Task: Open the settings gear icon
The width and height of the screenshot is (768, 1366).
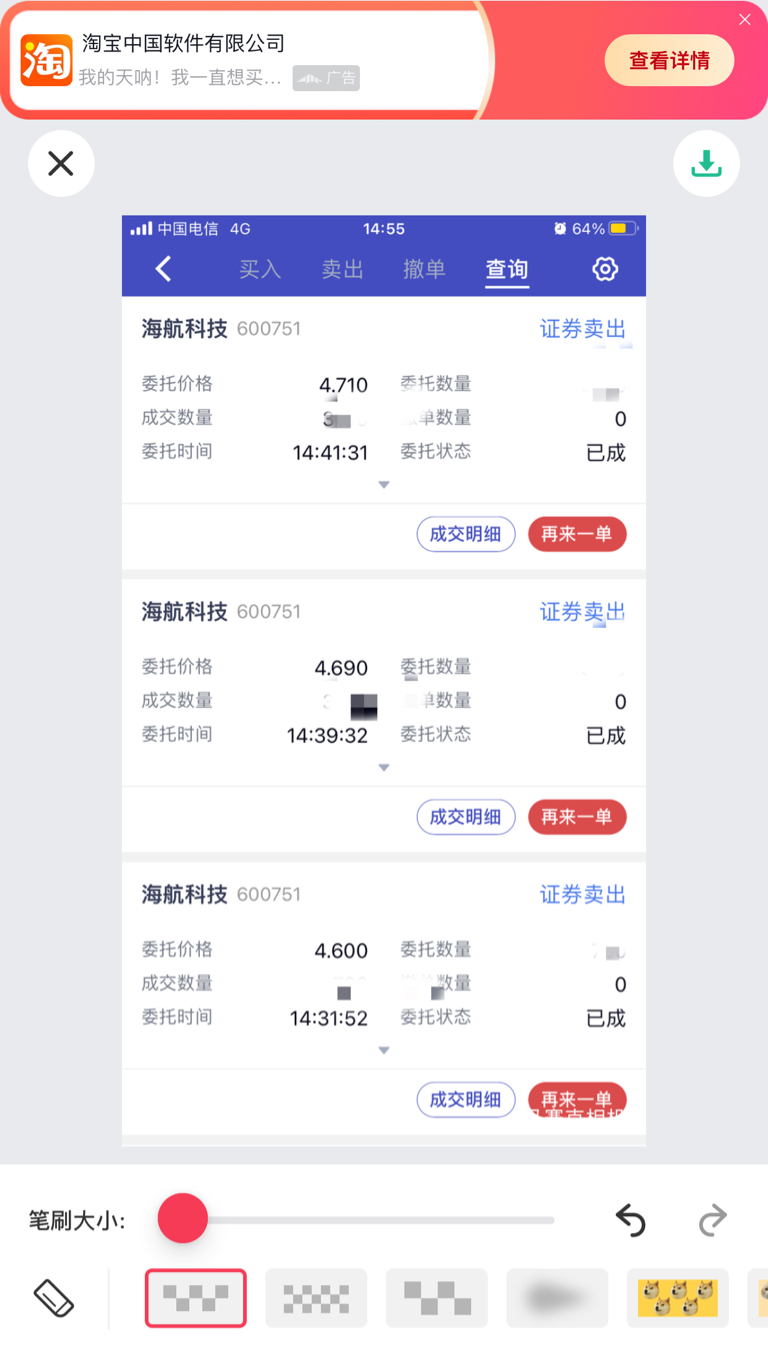Action: click(x=605, y=269)
